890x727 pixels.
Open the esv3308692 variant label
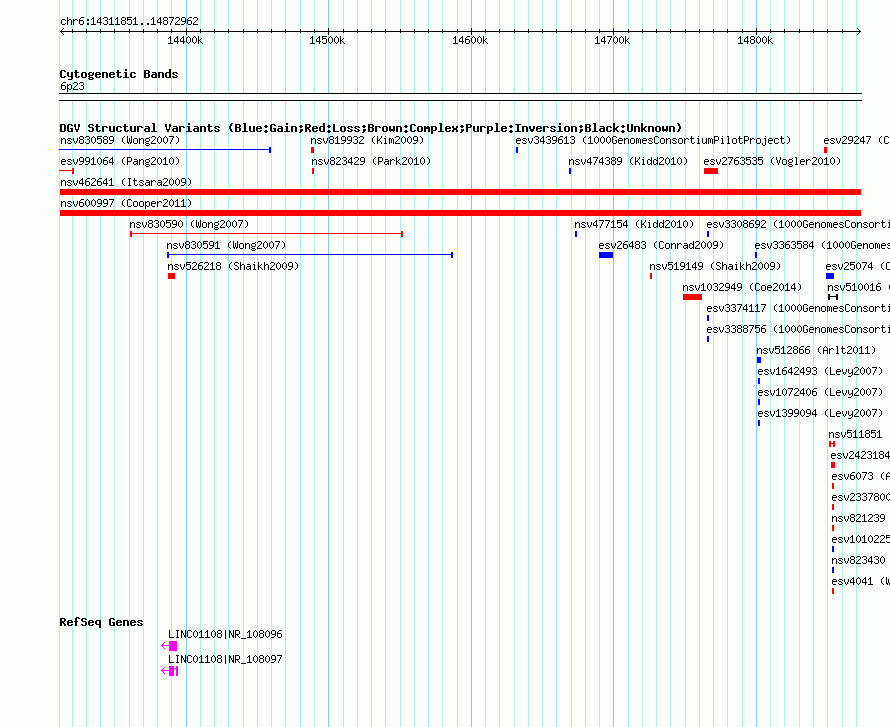tap(797, 224)
